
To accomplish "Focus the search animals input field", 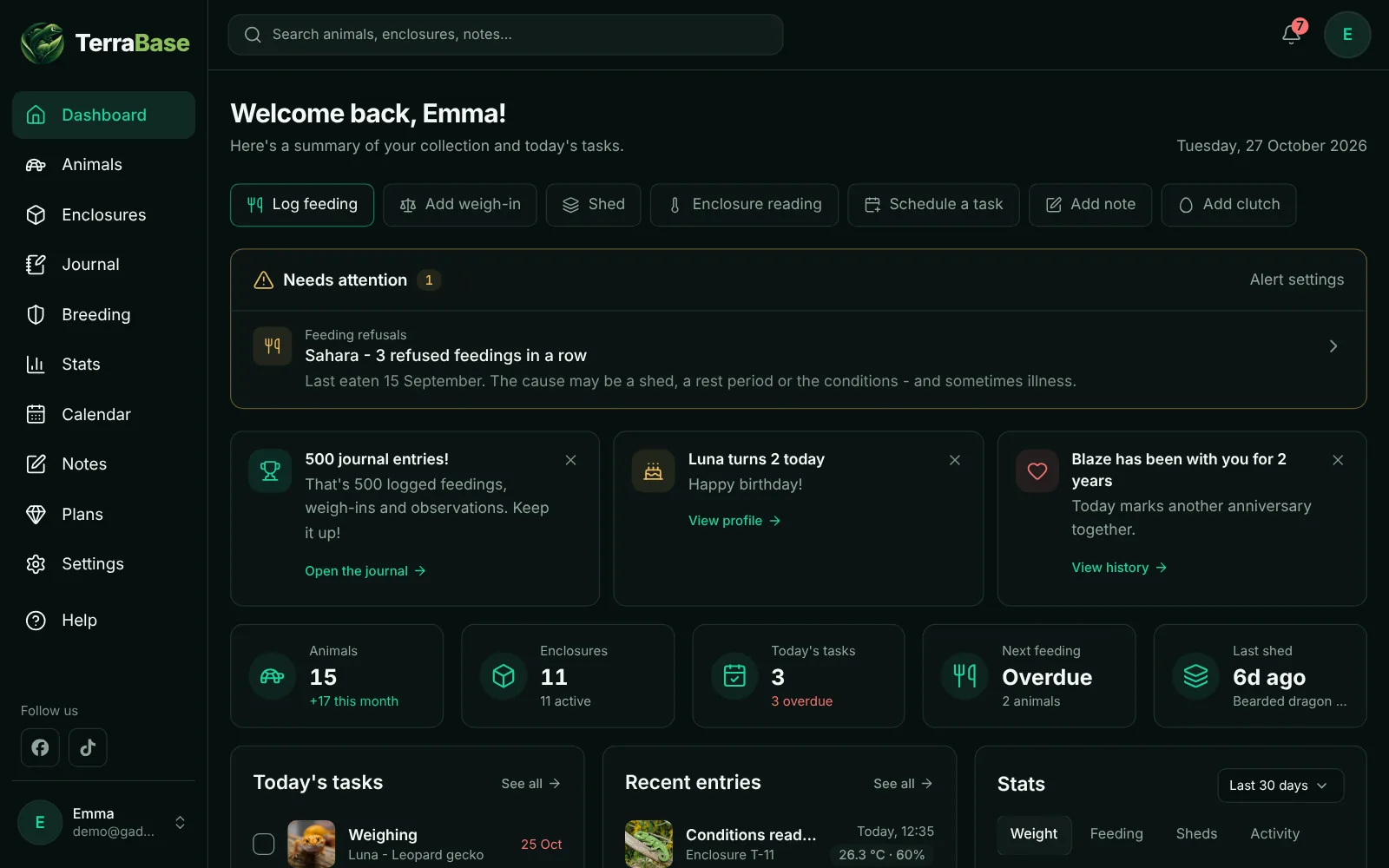I will click(505, 35).
